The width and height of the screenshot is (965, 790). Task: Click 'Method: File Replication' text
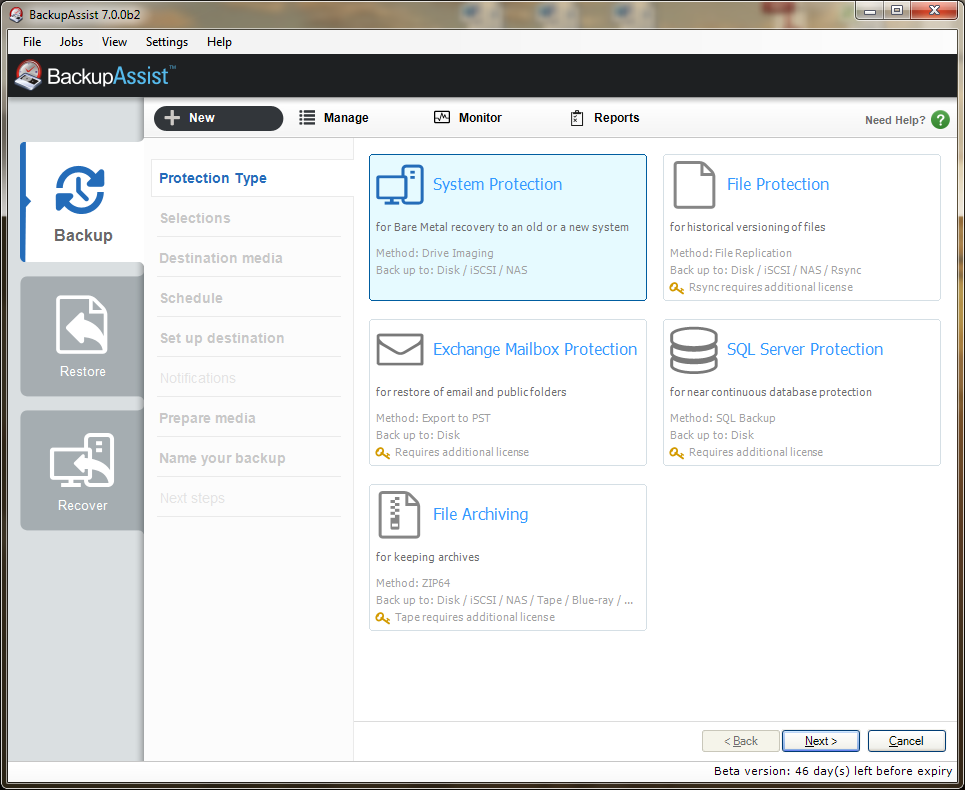coord(731,253)
